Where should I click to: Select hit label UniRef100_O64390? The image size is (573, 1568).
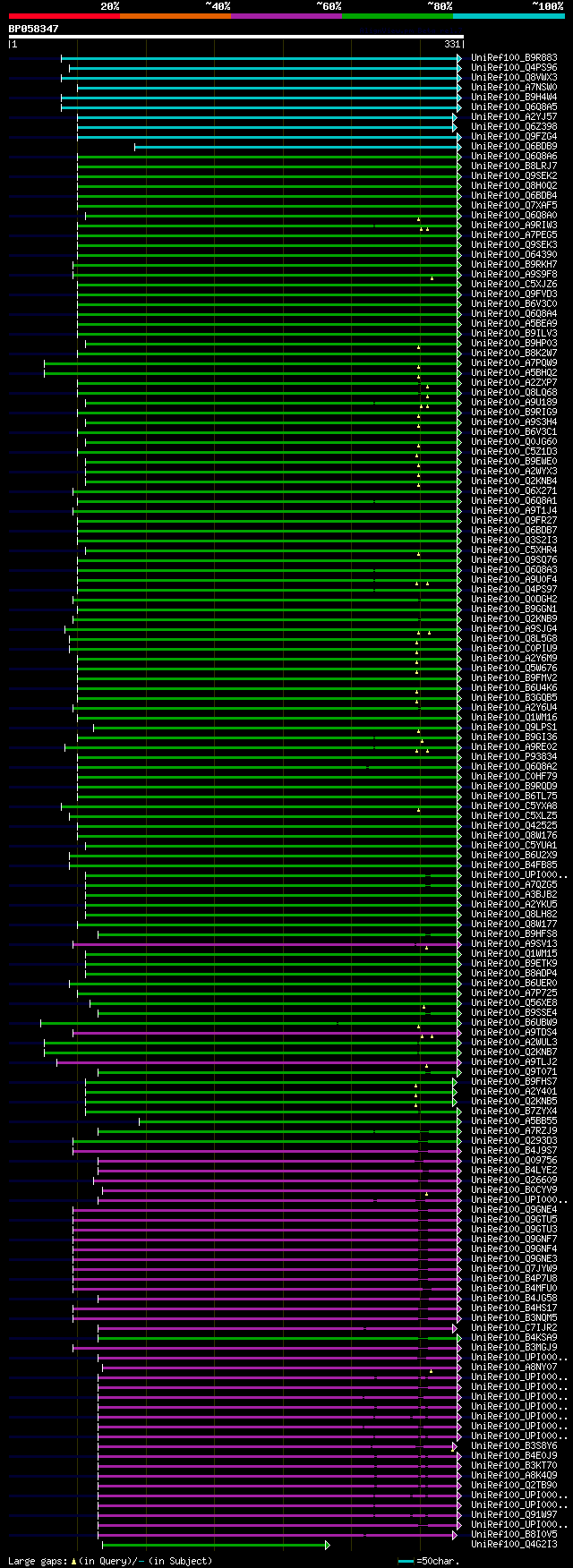(514, 255)
